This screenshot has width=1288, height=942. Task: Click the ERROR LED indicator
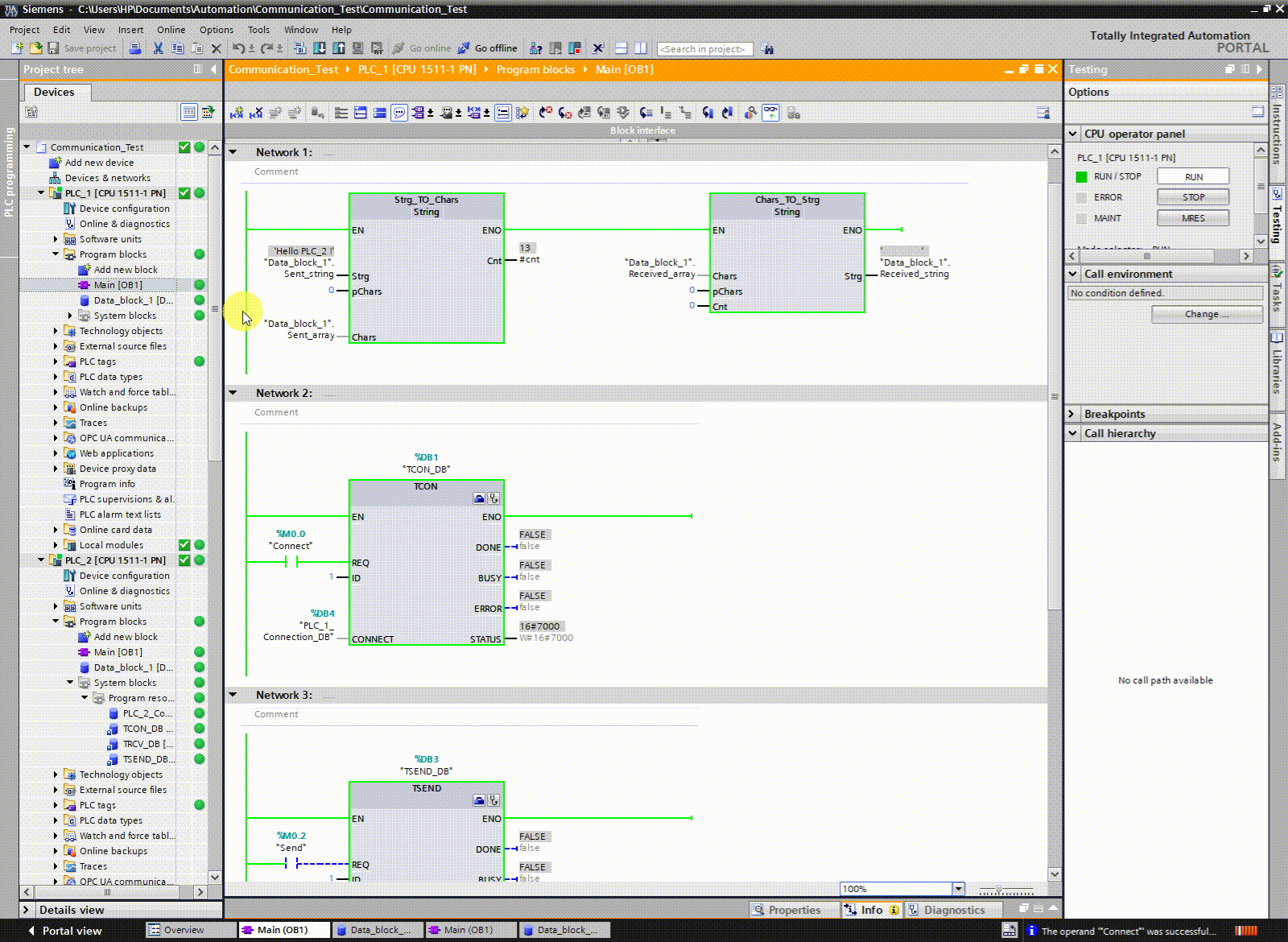click(x=1081, y=197)
